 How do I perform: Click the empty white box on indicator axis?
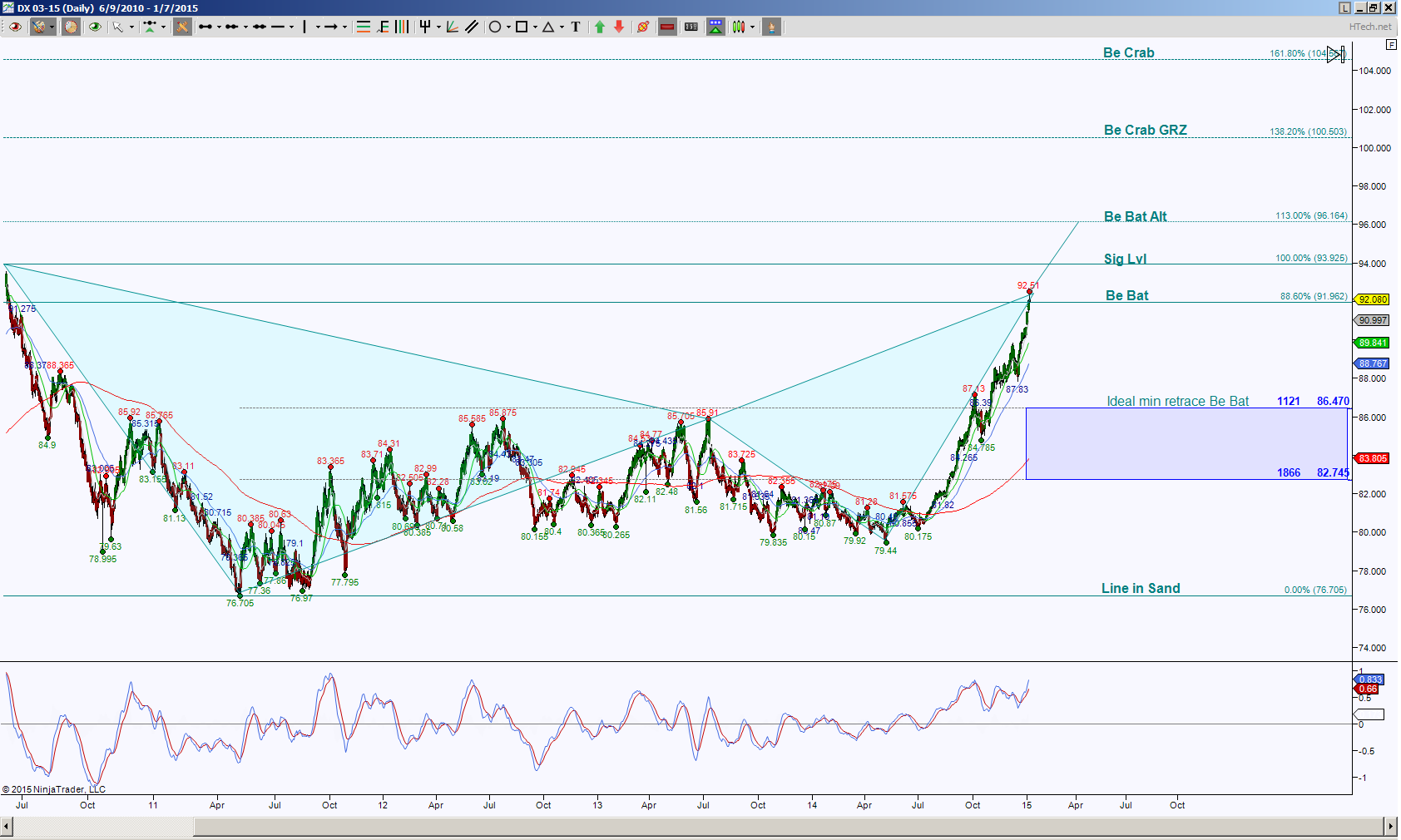tap(1369, 714)
